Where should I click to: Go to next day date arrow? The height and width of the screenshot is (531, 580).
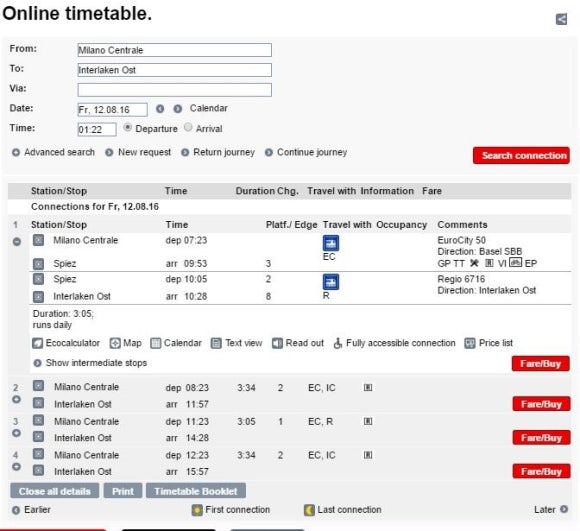178,109
